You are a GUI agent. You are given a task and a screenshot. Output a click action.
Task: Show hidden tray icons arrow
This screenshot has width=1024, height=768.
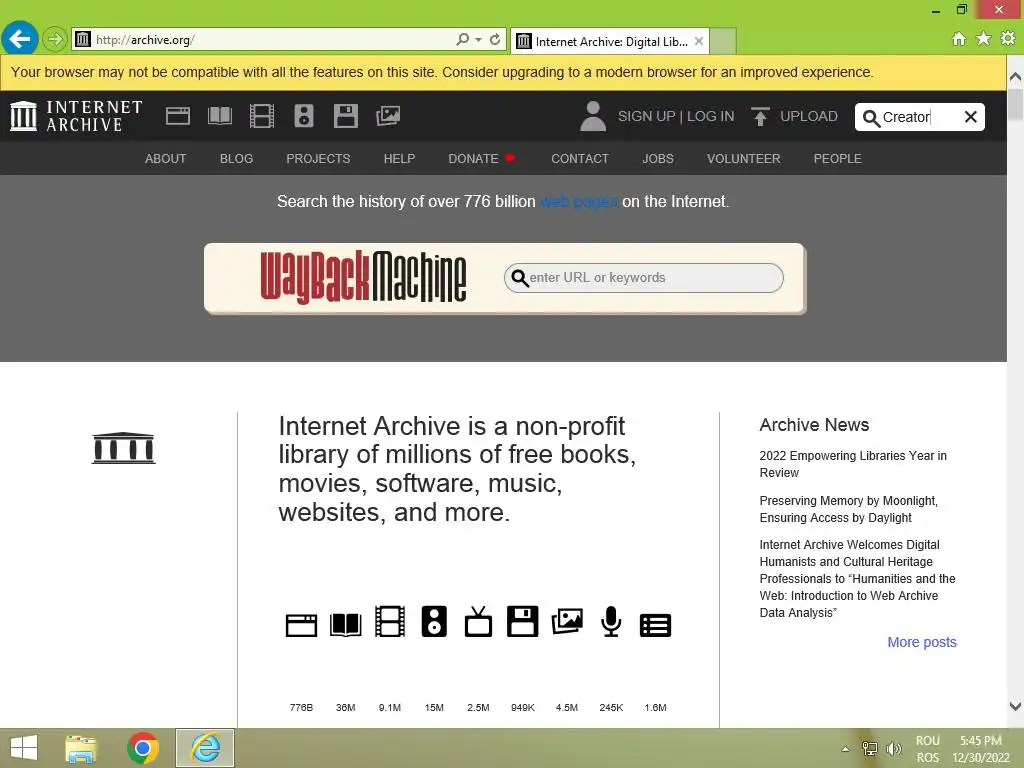tap(845, 749)
